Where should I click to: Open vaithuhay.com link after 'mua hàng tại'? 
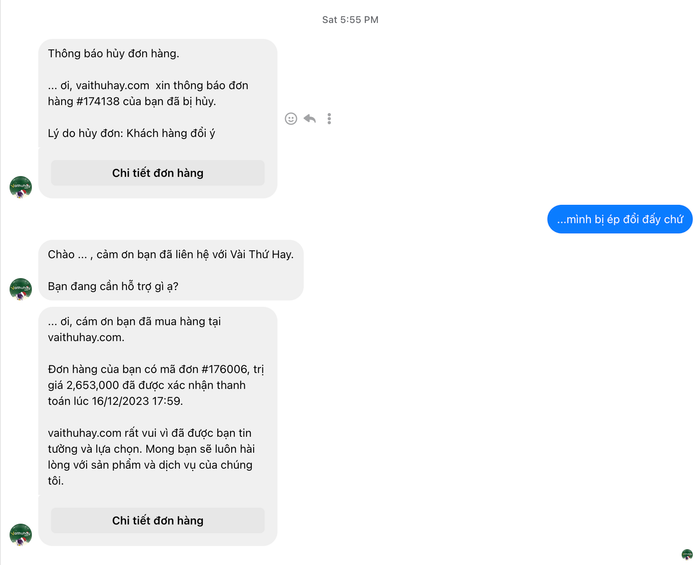tap(86, 337)
